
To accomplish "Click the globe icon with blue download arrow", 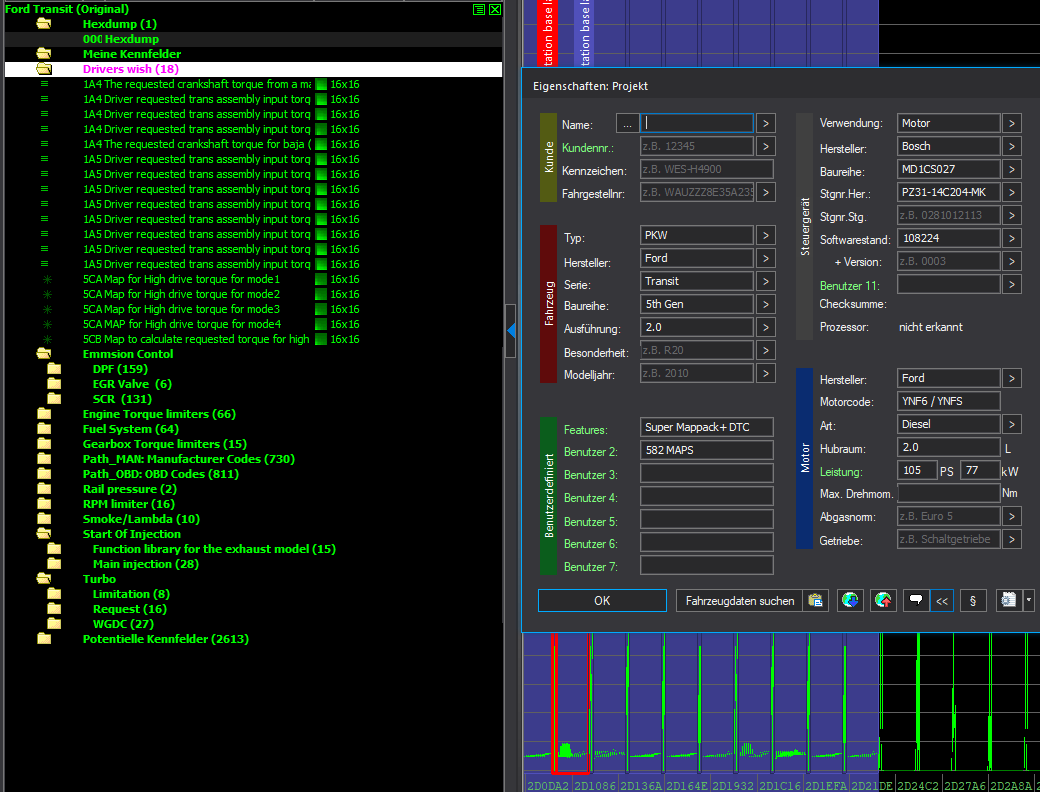I will pyautogui.click(x=850, y=601).
